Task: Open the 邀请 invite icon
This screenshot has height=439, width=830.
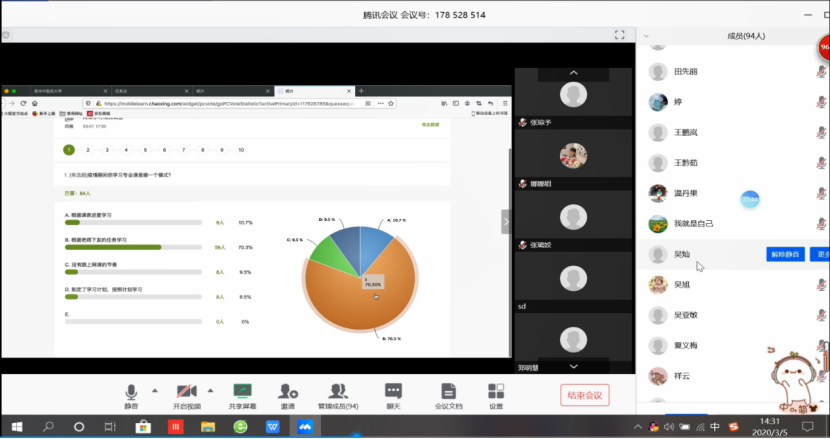Action: 287,391
